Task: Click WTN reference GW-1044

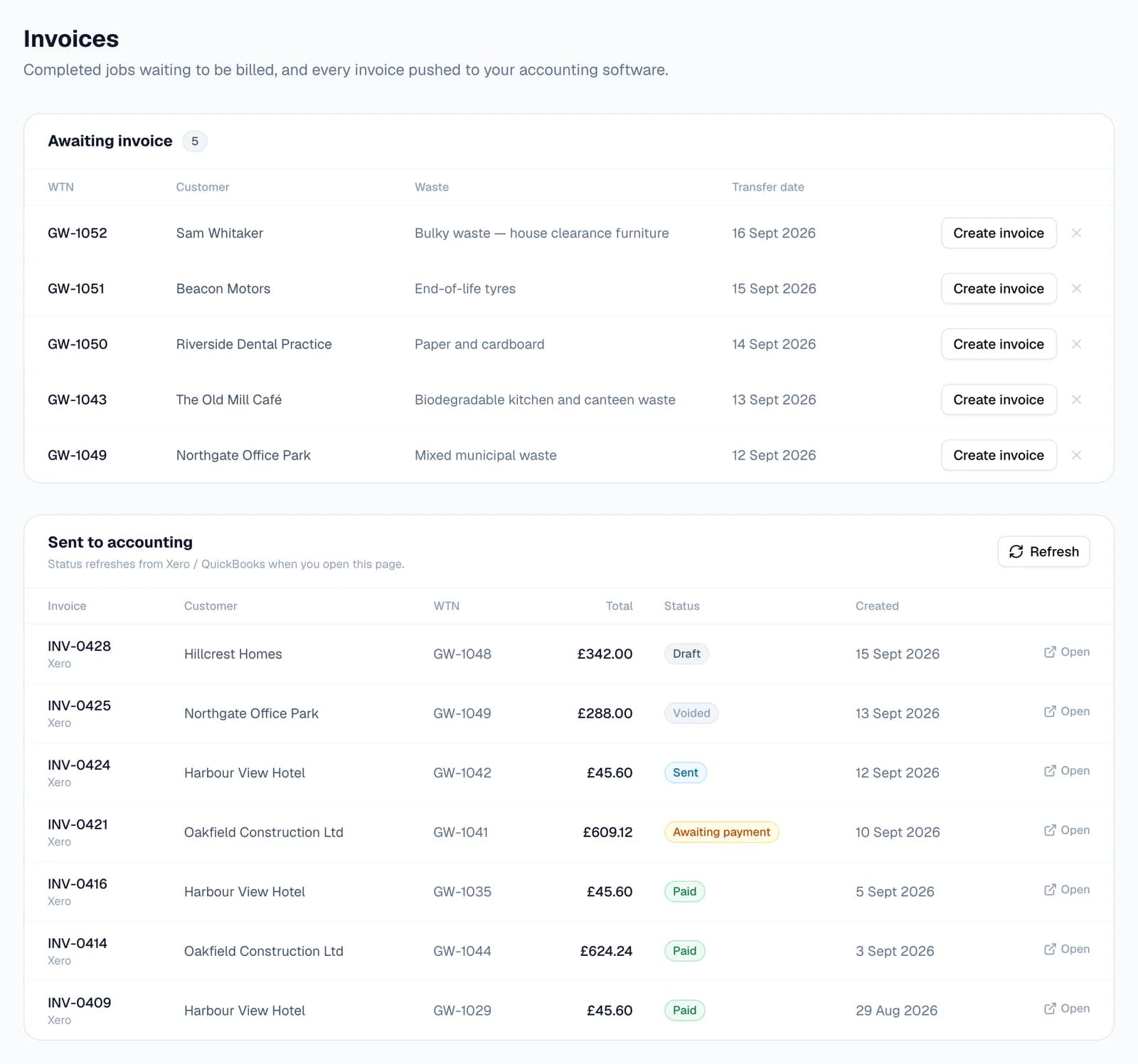Action: 462,951
